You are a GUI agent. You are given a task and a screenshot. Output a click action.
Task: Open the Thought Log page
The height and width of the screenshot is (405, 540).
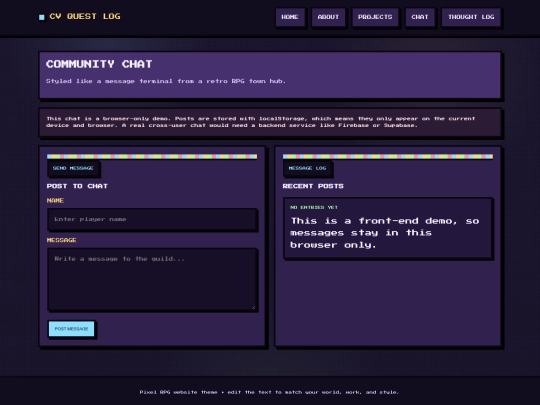click(471, 17)
